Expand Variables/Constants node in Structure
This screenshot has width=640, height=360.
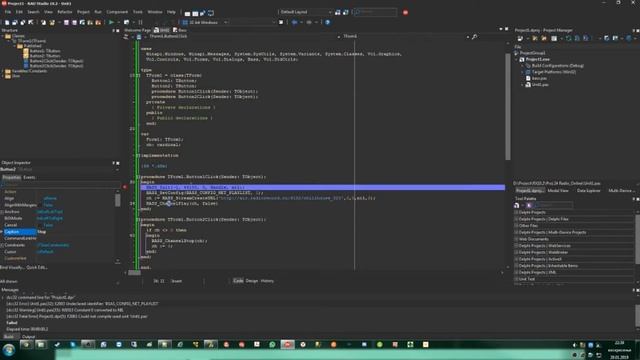click(x=3, y=71)
